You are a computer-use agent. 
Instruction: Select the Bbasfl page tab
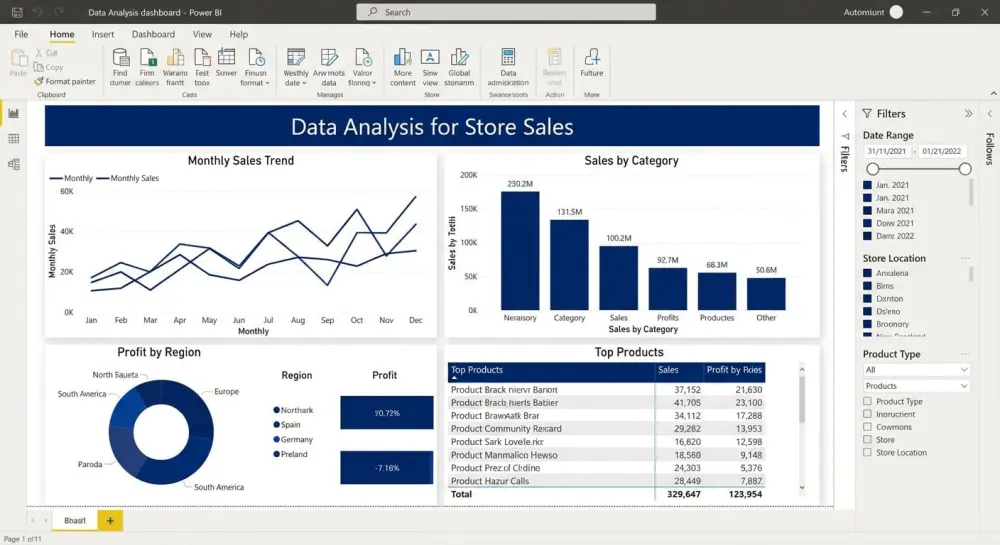[75, 520]
